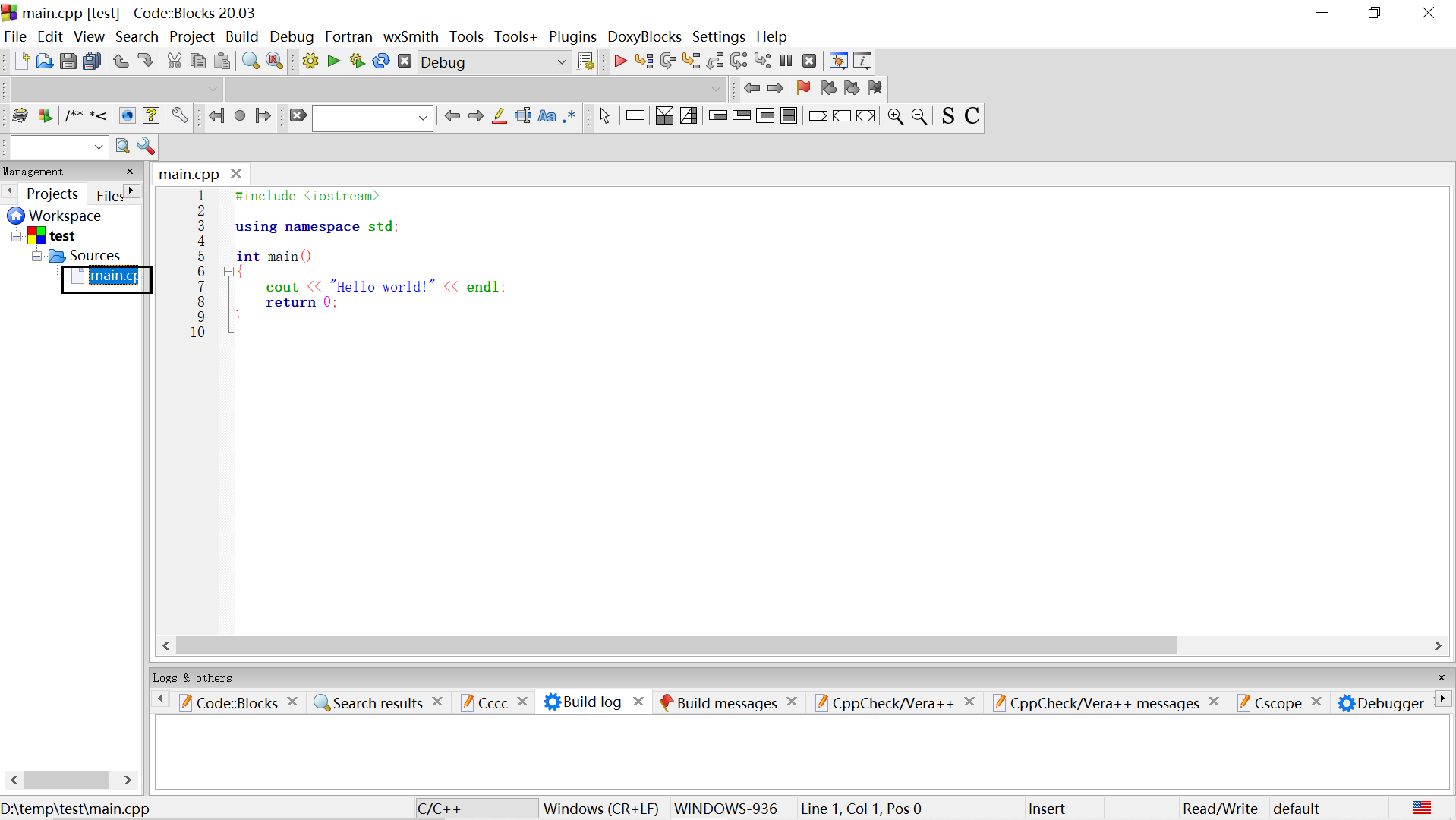Click the Find magnifier icon
Screen dimensions: 1456x820
[x=251, y=61]
